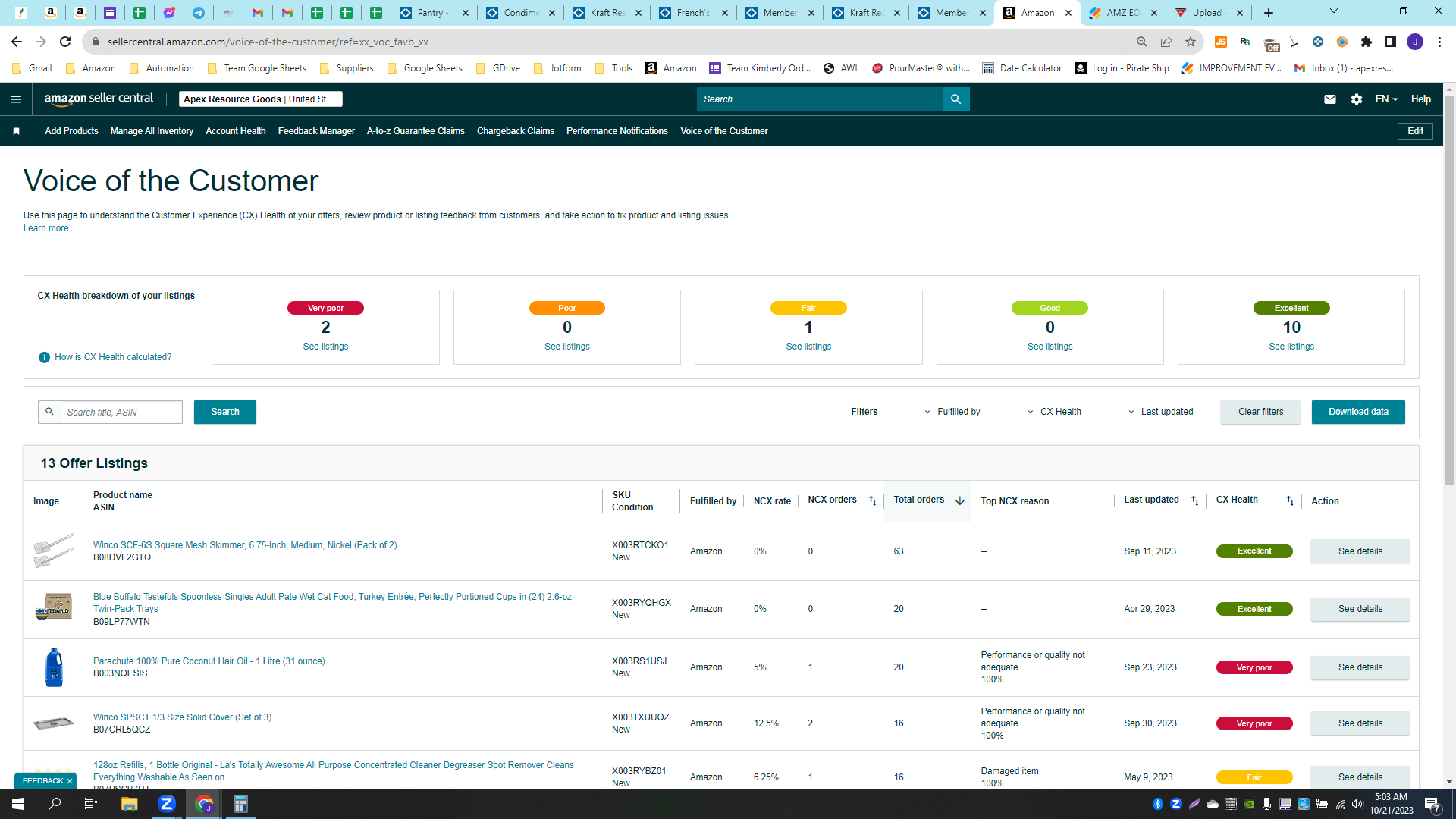Open a new browser tab with plus
1456x819 pixels.
[x=1269, y=13]
